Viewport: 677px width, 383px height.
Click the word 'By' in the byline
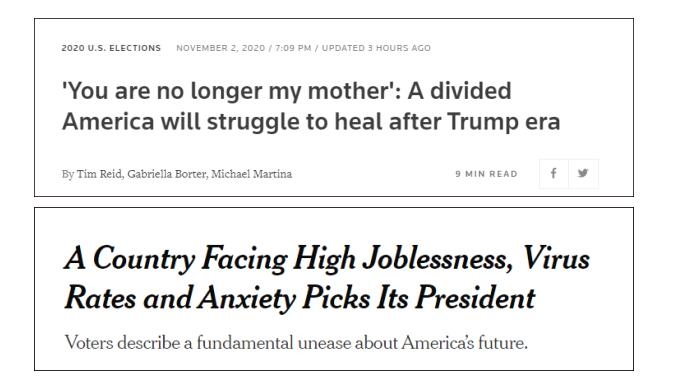pyautogui.click(x=68, y=174)
